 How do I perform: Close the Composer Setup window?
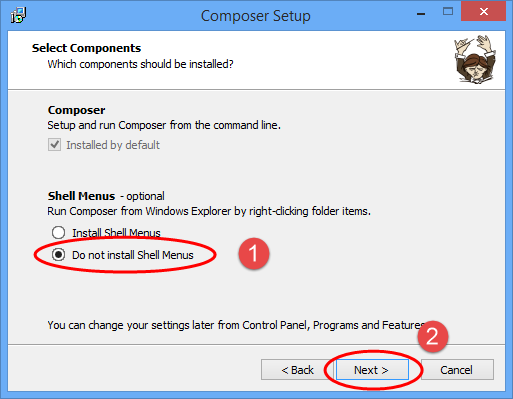click(x=484, y=12)
